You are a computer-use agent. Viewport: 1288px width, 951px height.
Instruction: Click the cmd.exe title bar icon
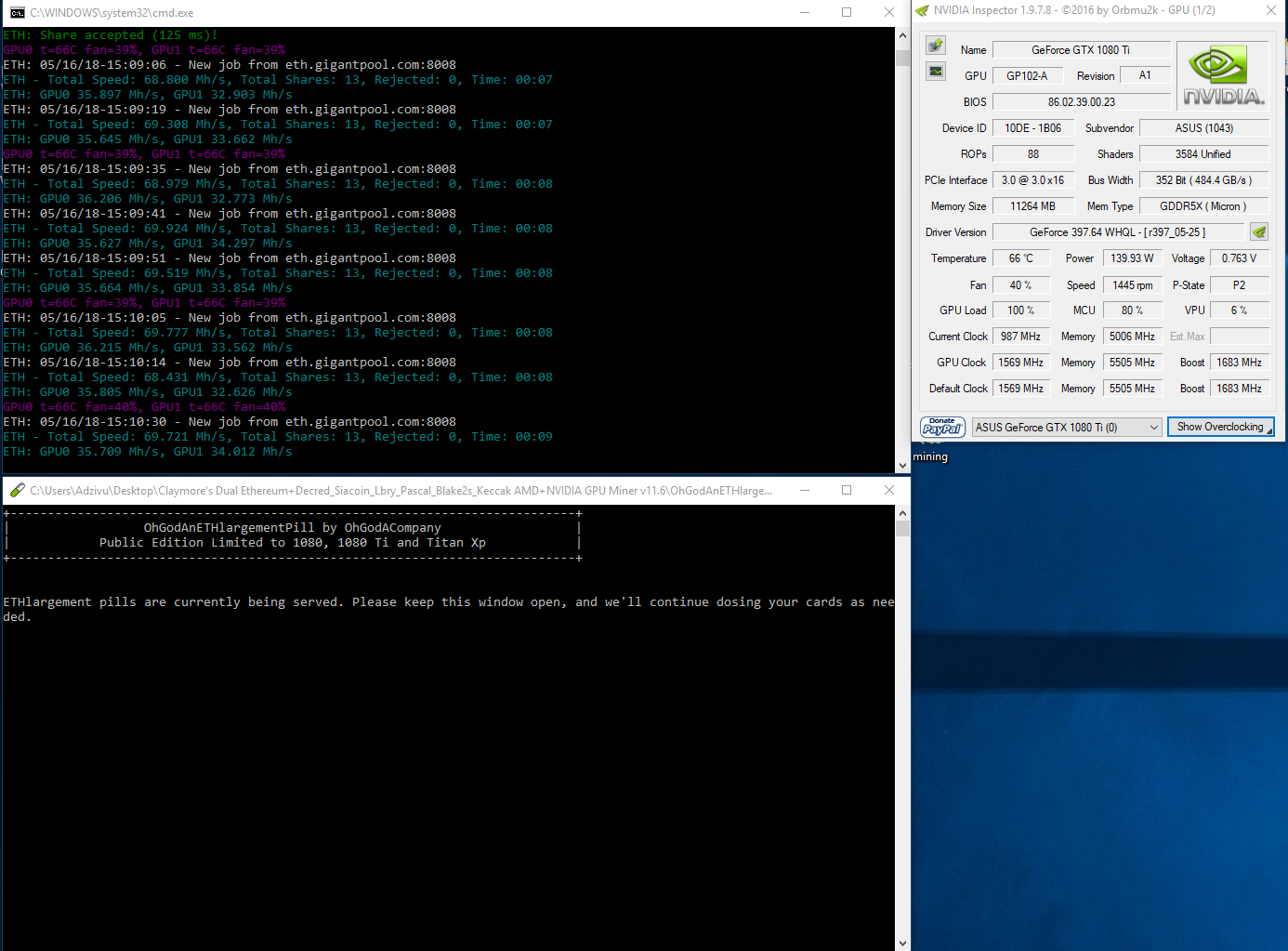pos(17,12)
